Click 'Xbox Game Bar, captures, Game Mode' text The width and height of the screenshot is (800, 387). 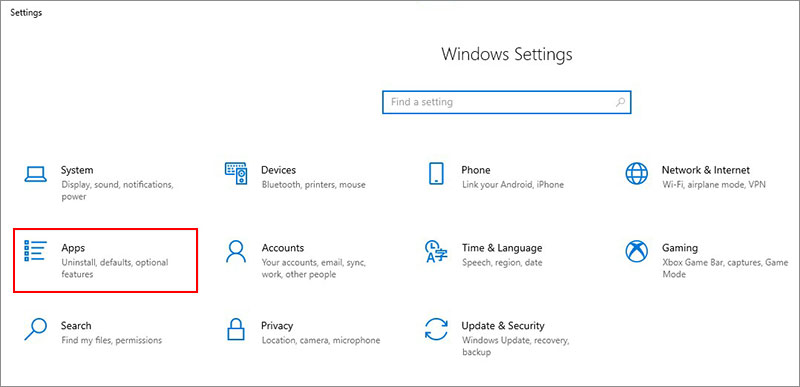pyautogui.click(x=725, y=268)
